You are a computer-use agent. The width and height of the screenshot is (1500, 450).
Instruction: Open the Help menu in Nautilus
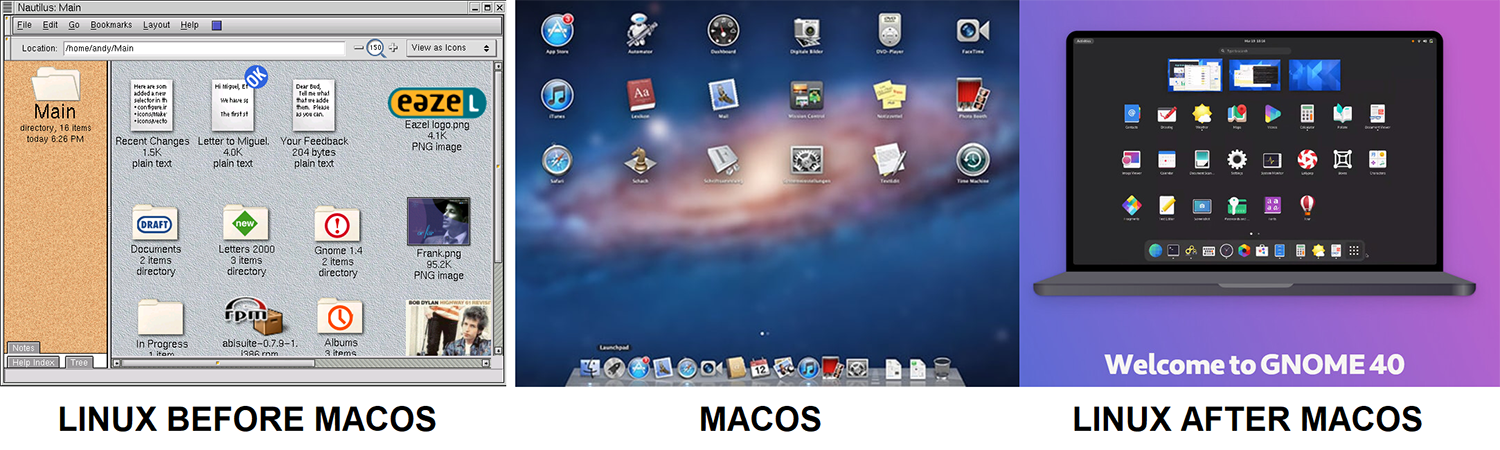[190, 24]
